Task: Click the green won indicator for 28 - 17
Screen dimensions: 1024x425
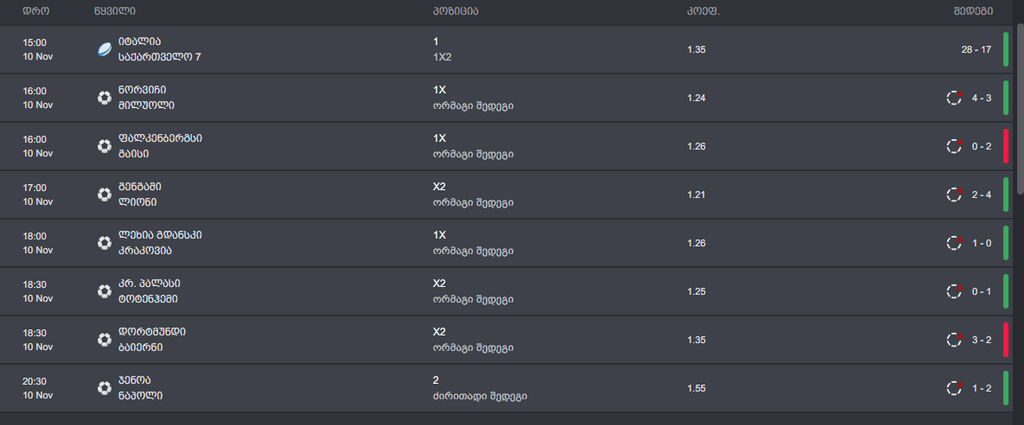Action: (x=1006, y=50)
